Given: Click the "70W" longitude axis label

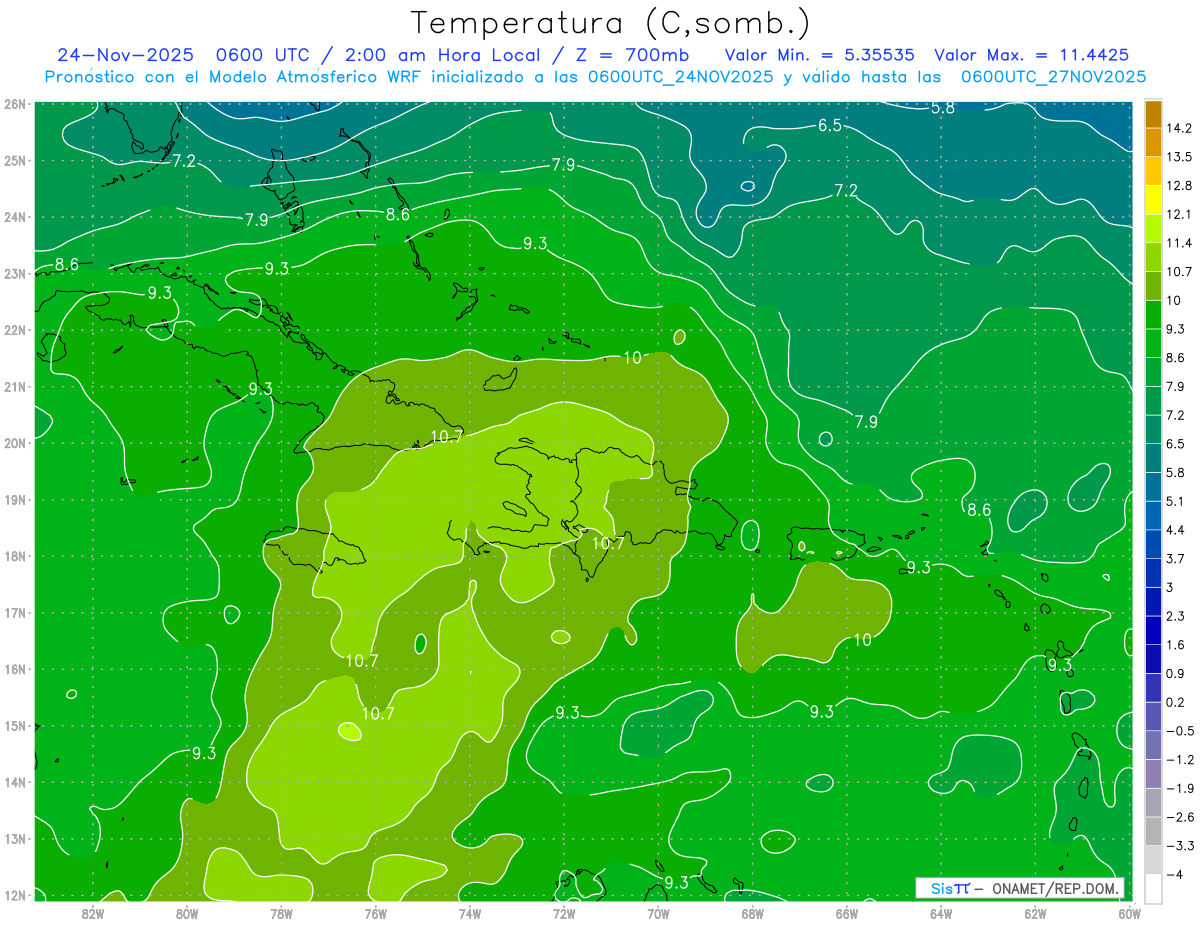Looking at the screenshot, I should [x=658, y=913].
